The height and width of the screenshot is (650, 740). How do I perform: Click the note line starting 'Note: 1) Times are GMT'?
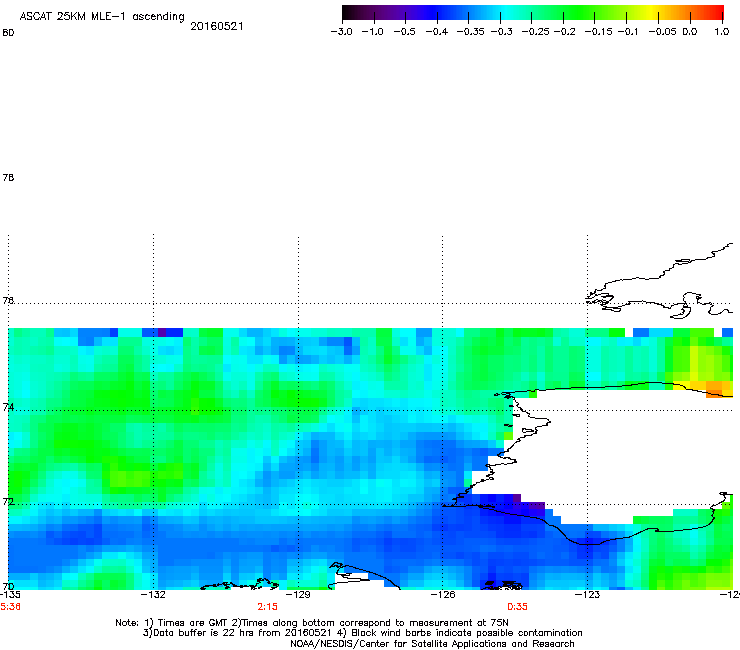(312, 623)
